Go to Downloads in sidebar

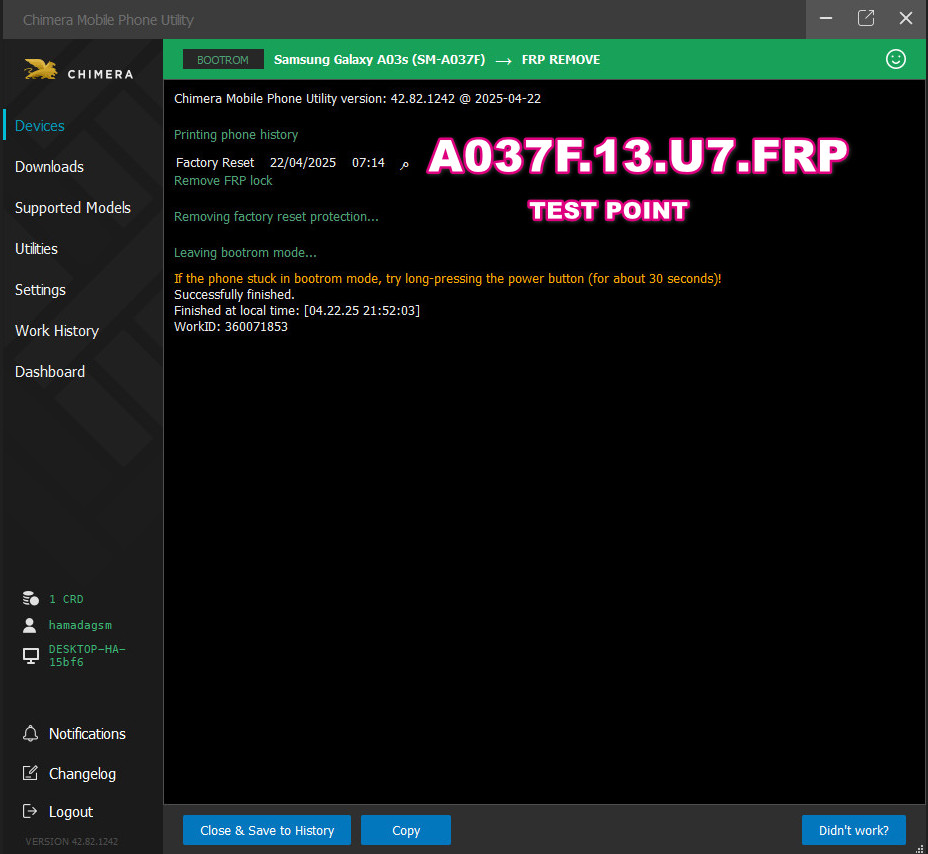pos(49,167)
